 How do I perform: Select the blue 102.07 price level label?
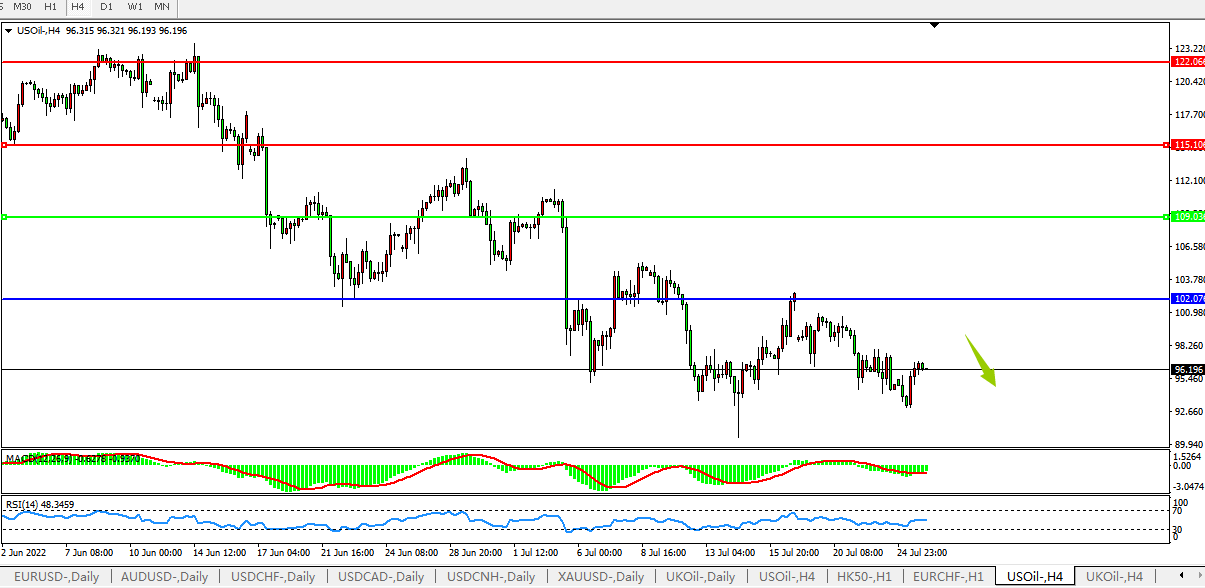[x=1188, y=299]
